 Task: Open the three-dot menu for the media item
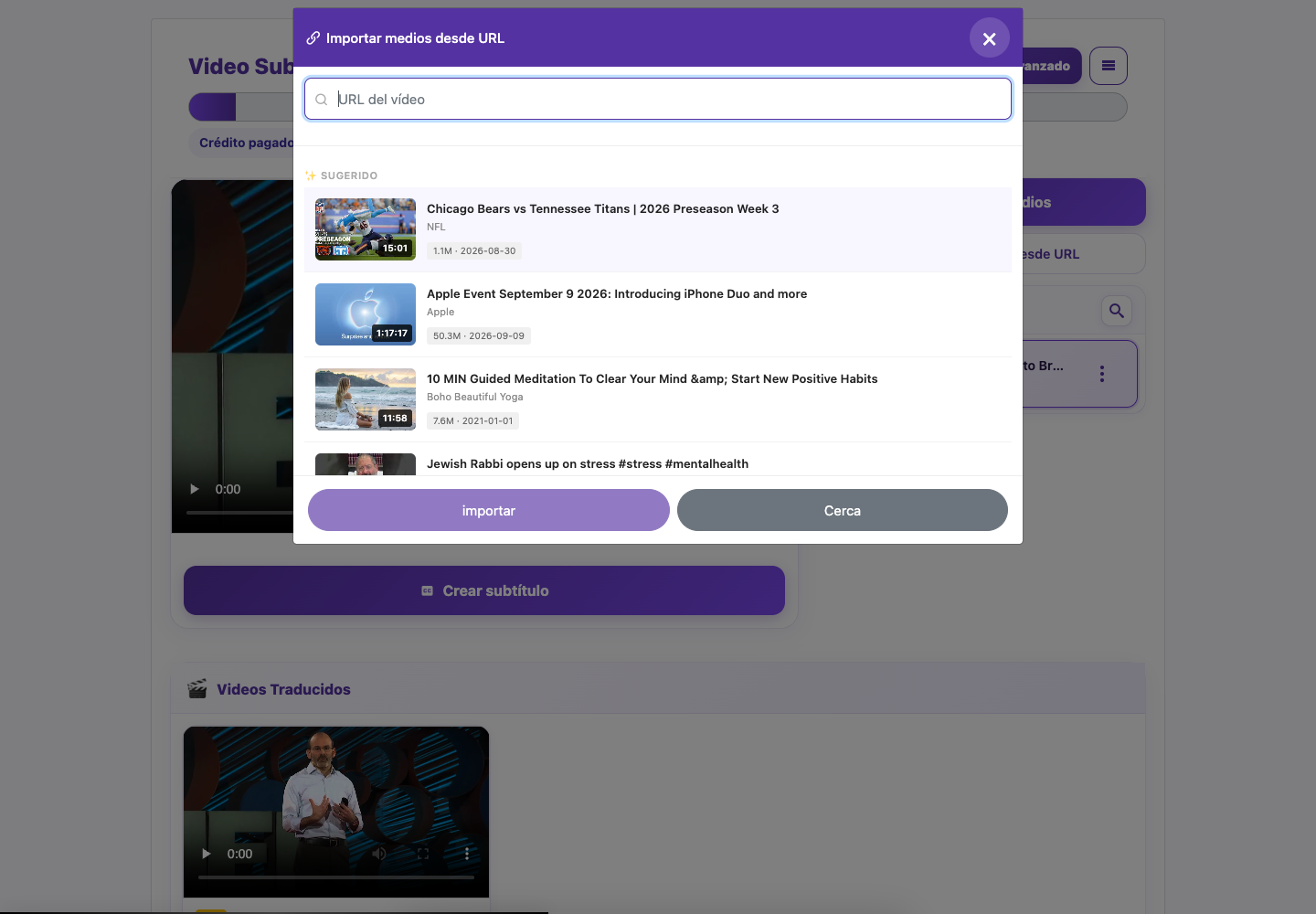pyautogui.click(x=1102, y=374)
